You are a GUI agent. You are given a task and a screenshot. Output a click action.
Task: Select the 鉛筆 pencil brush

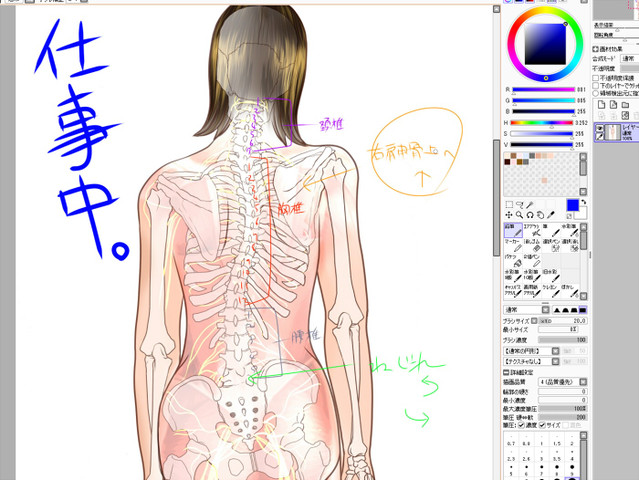[x=513, y=230]
